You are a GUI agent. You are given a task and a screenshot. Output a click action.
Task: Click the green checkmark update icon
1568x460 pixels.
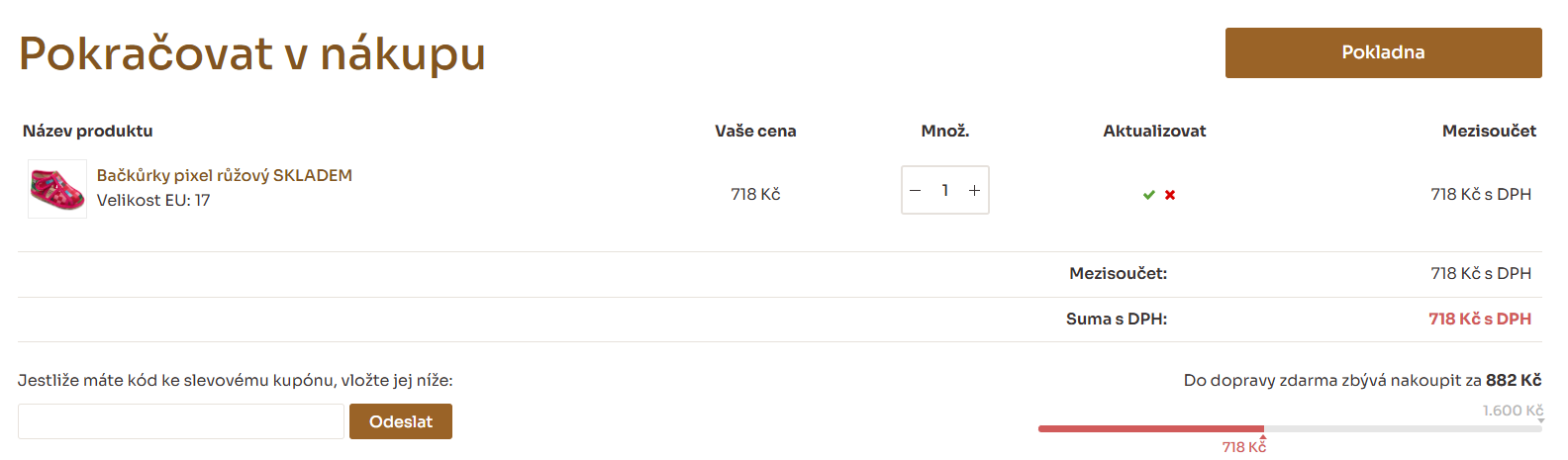tap(1148, 195)
